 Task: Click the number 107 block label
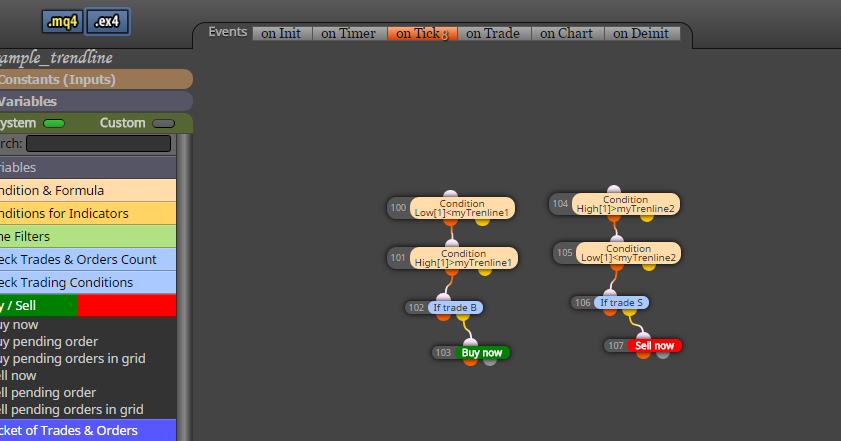tap(616, 346)
